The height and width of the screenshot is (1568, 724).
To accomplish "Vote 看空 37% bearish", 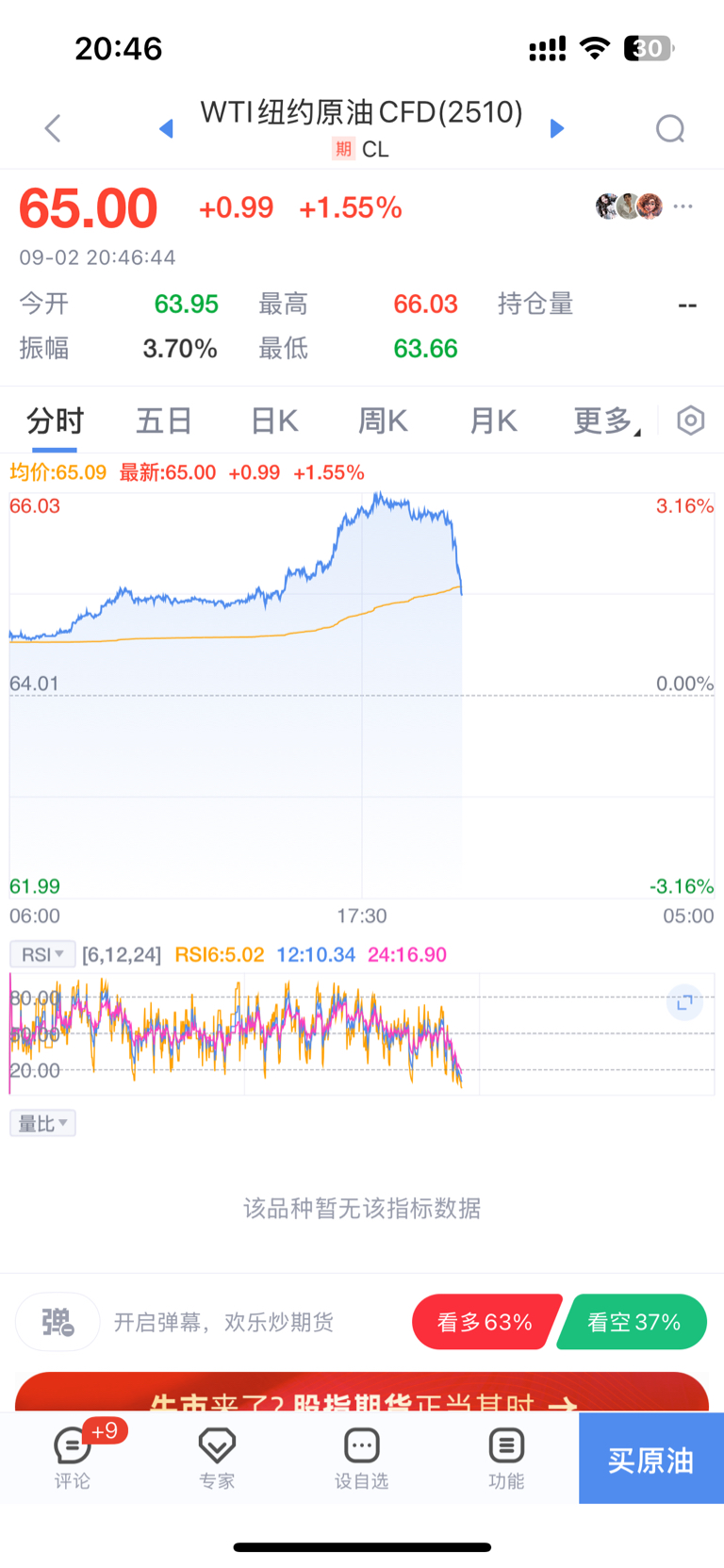I will [x=633, y=1322].
